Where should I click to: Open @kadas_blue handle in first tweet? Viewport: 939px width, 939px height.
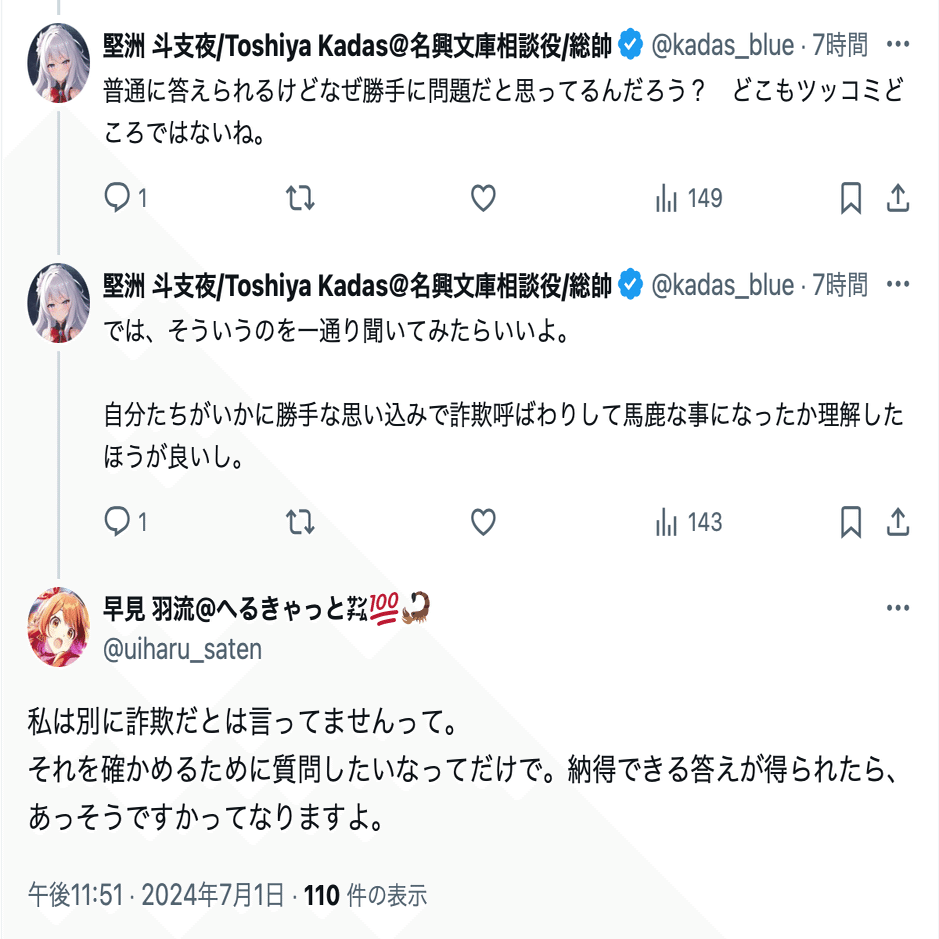(723, 45)
